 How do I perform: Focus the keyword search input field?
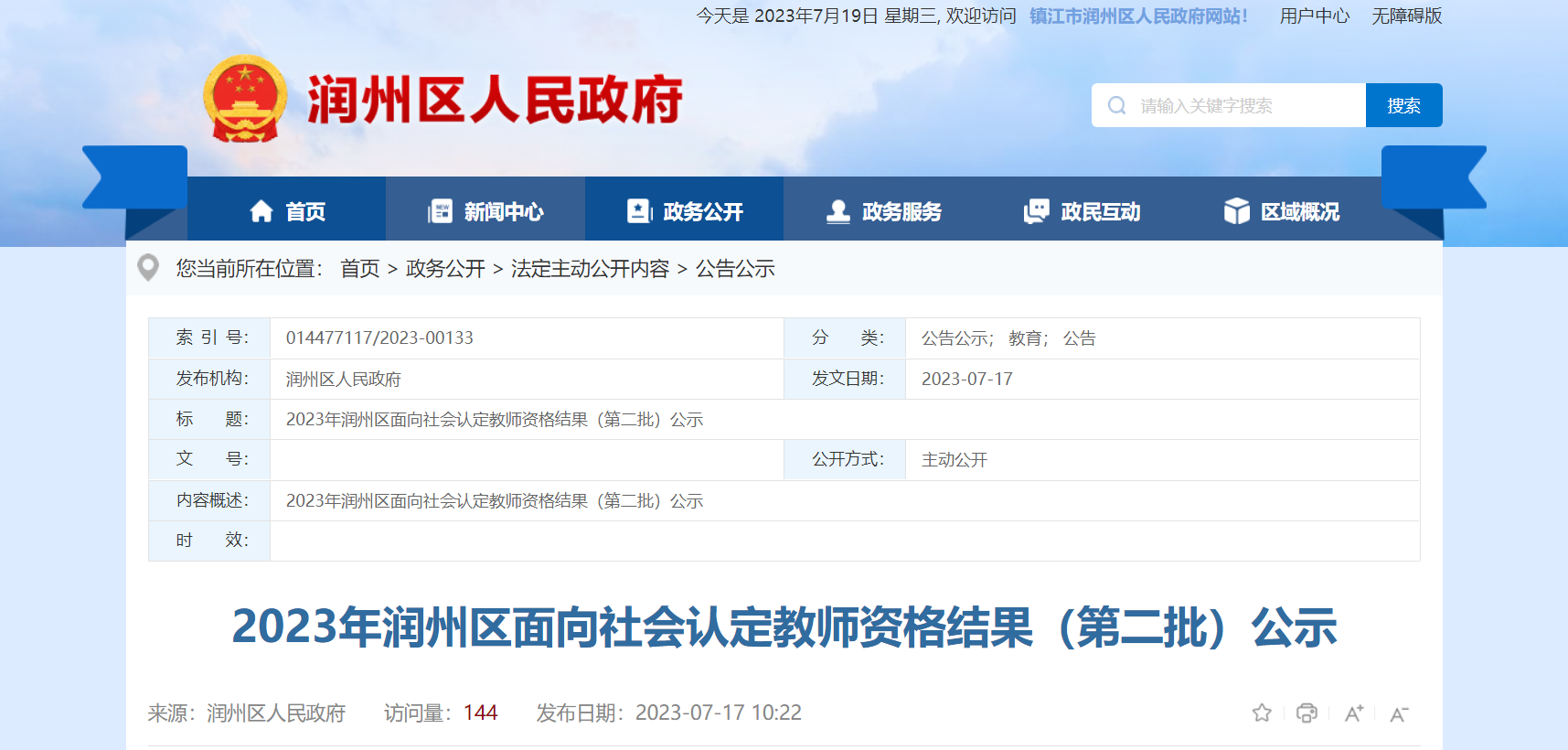[1229, 105]
